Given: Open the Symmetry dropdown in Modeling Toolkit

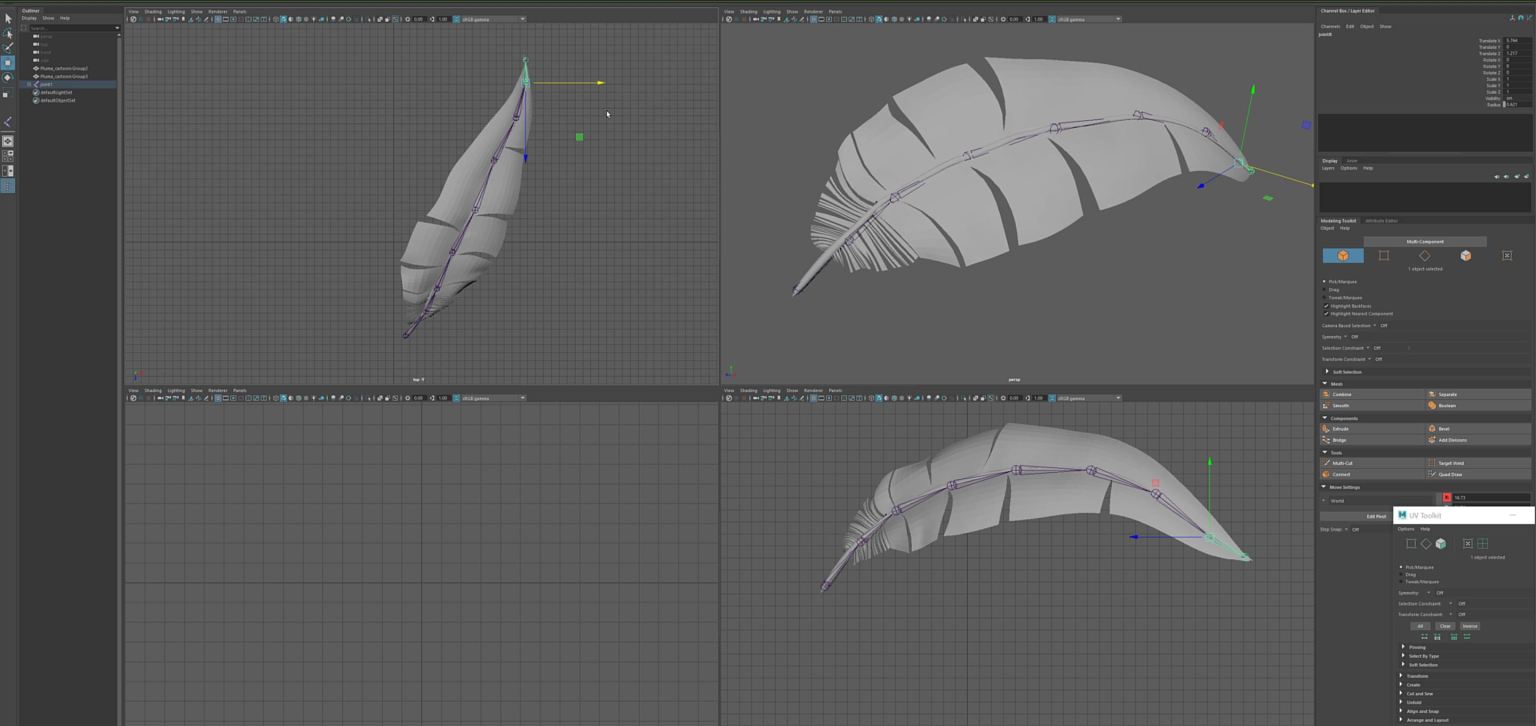Looking at the screenshot, I should pos(1345,337).
